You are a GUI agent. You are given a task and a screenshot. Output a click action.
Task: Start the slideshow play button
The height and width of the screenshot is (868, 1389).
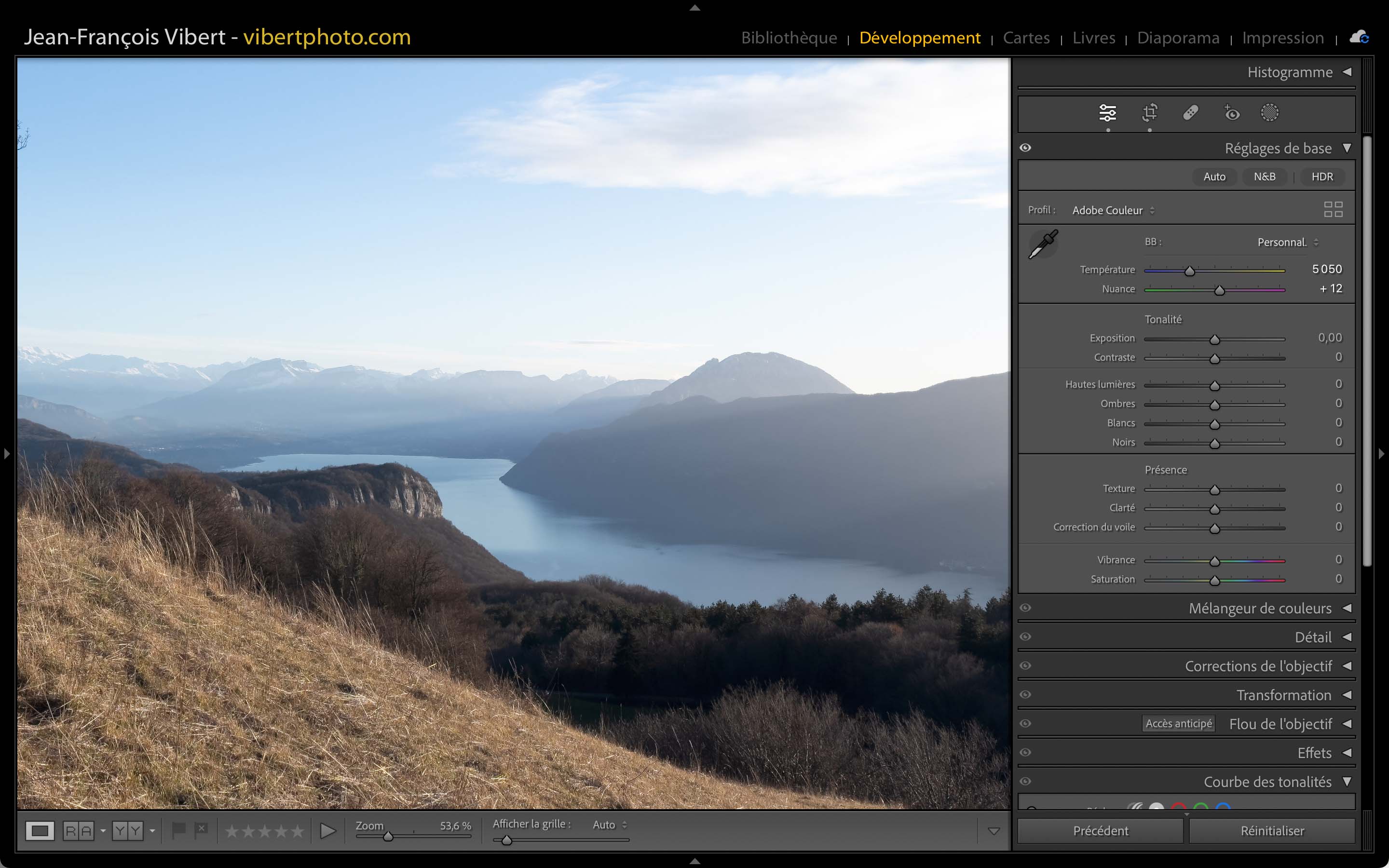[328, 831]
